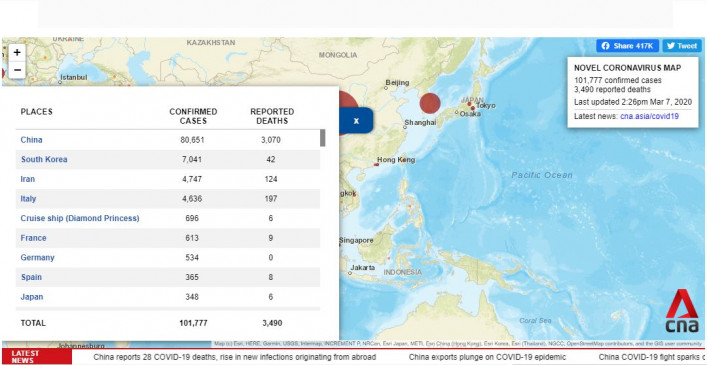The height and width of the screenshot is (365, 707).
Task: Close the places table with the X button
Action: click(x=356, y=121)
